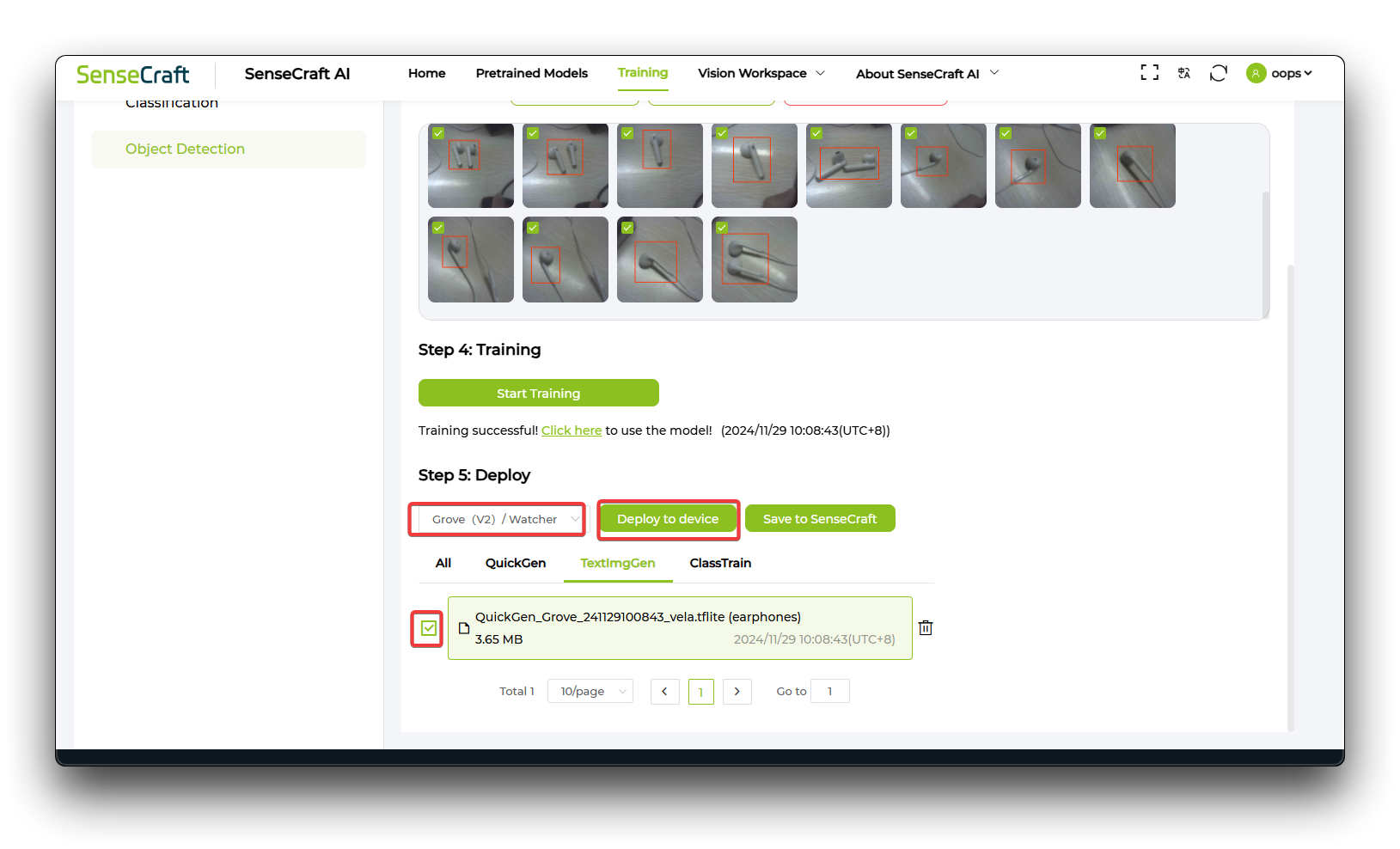1400x849 pixels.
Task: Expand the Vision Workspace menu
Action: (760, 73)
